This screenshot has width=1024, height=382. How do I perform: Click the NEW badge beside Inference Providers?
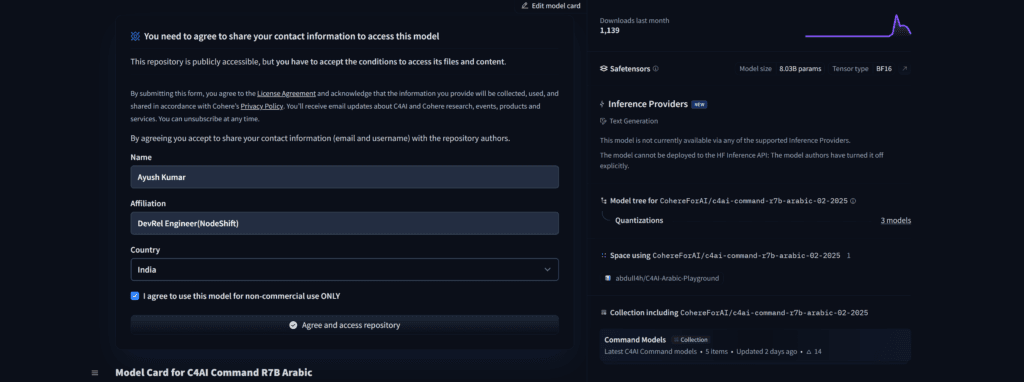[x=699, y=104]
